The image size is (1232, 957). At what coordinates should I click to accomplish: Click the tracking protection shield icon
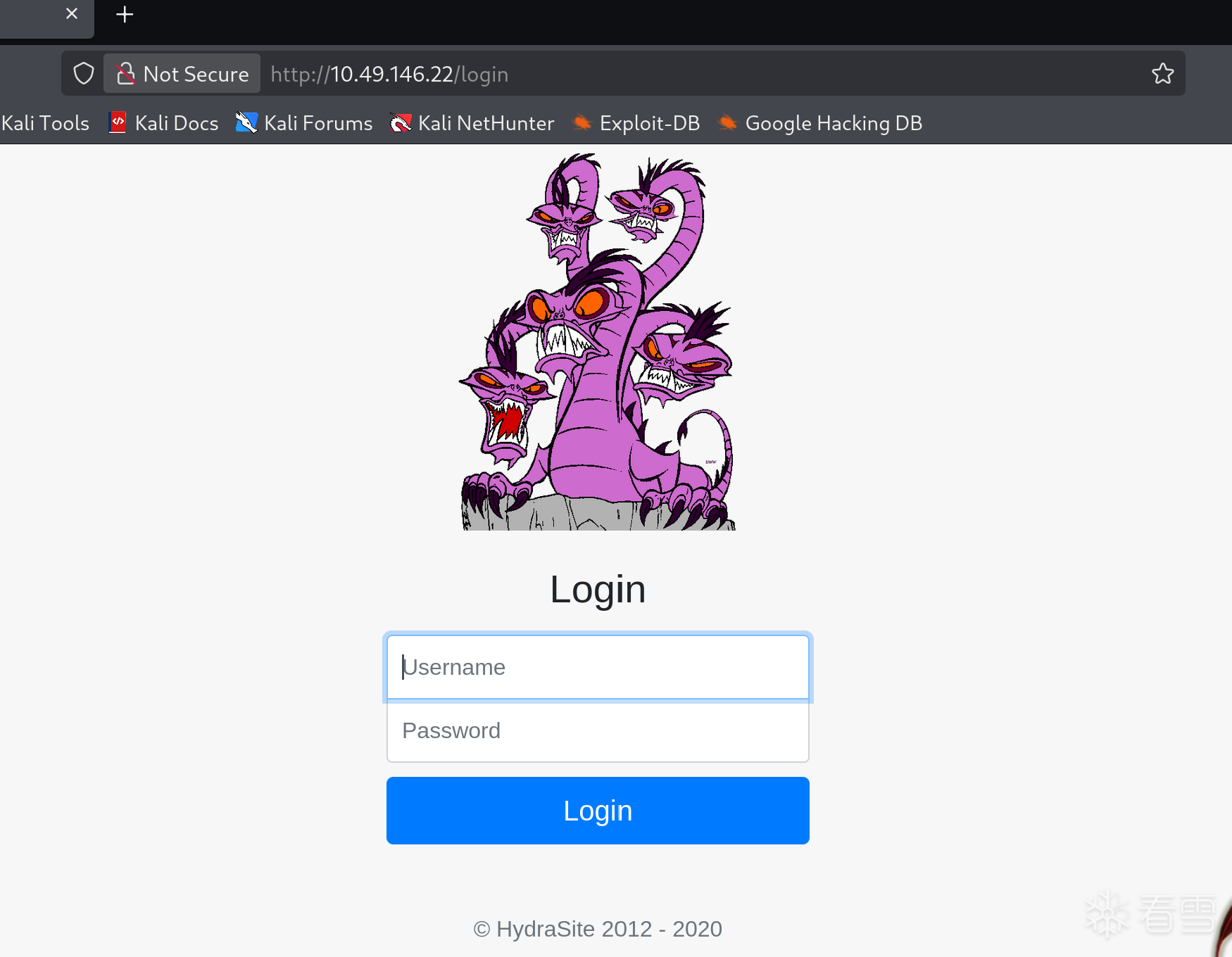tap(84, 73)
